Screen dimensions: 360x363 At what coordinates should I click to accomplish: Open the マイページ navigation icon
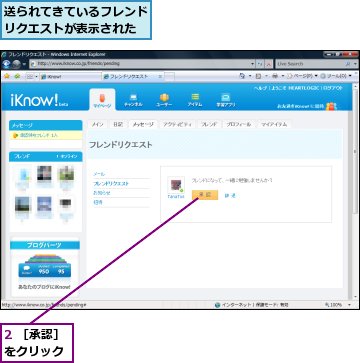(x=102, y=100)
